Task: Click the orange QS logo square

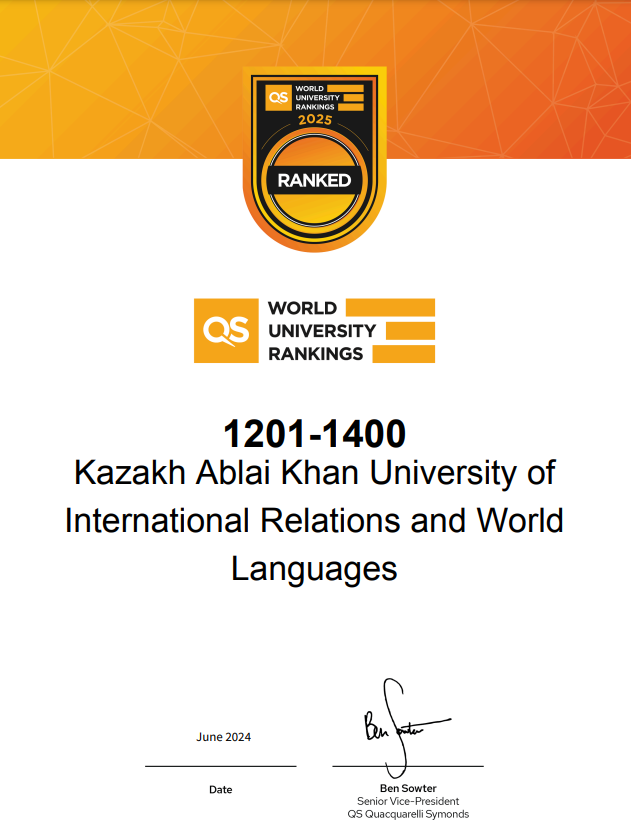Action: tap(226, 331)
